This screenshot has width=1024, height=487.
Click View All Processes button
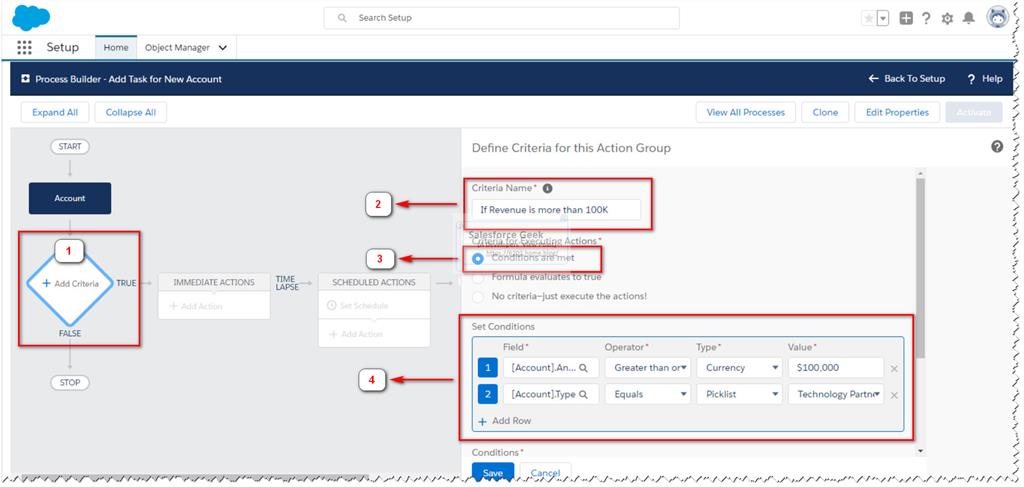(x=746, y=112)
